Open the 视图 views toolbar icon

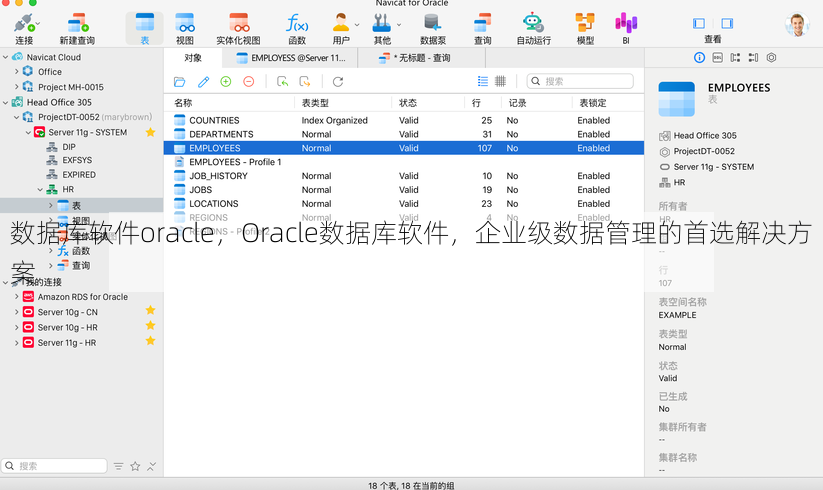click(185, 29)
